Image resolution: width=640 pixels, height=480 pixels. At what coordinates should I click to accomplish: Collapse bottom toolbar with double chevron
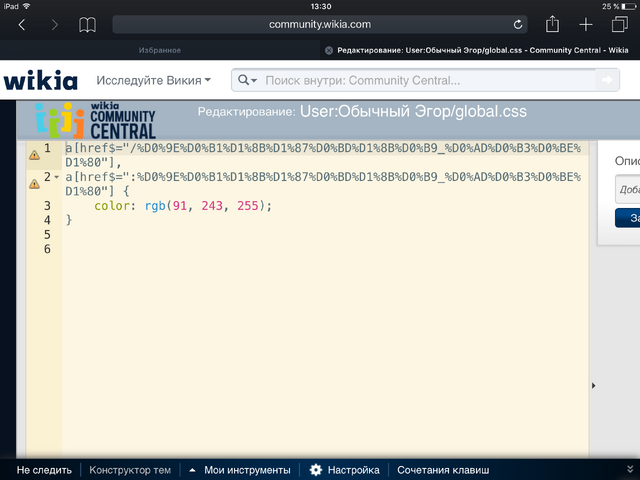[x=631, y=470]
